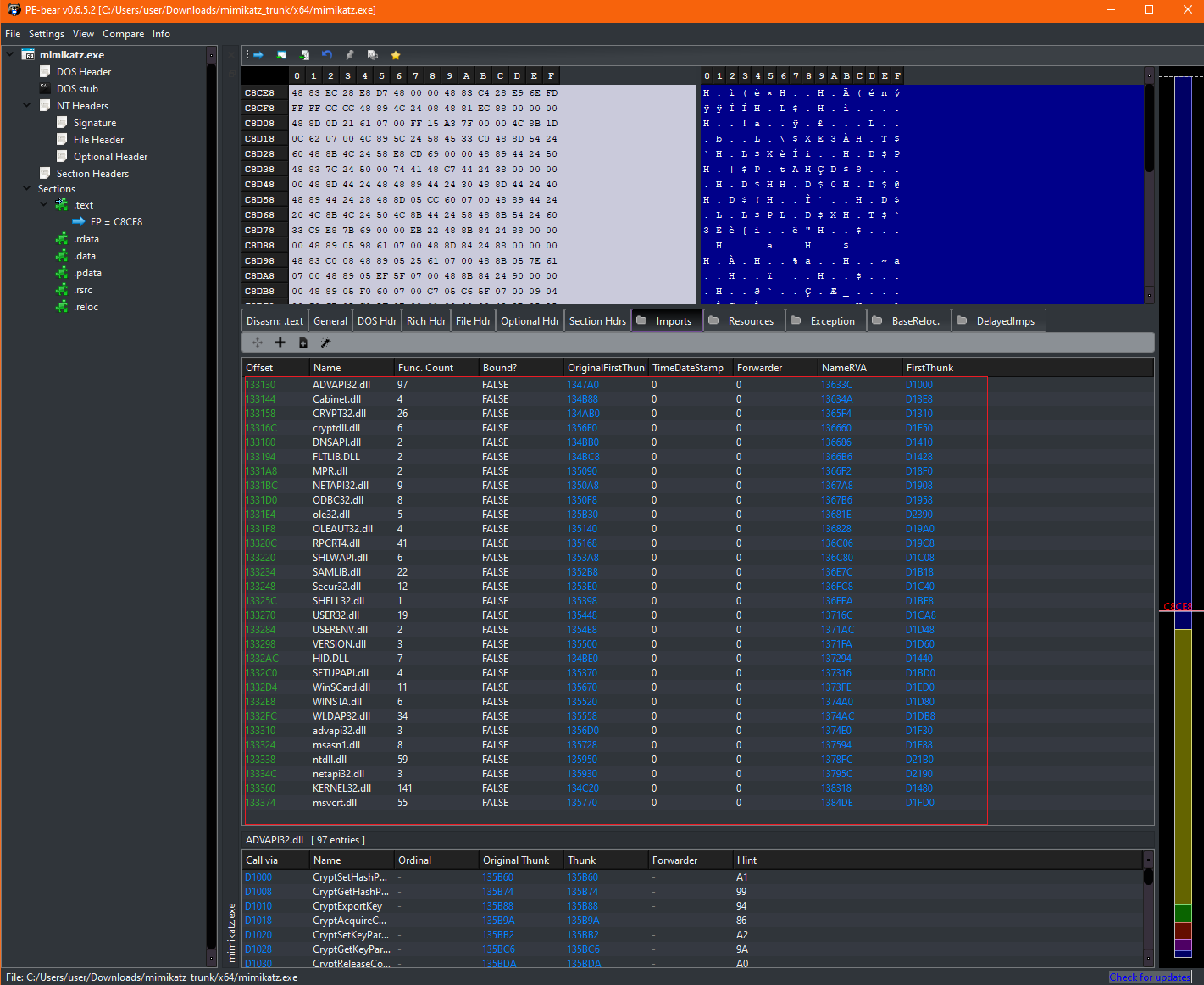Click OriginalFirstThunk value 134C20
Image resolution: width=1204 pixels, height=985 pixels.
[x=583, y=788]
